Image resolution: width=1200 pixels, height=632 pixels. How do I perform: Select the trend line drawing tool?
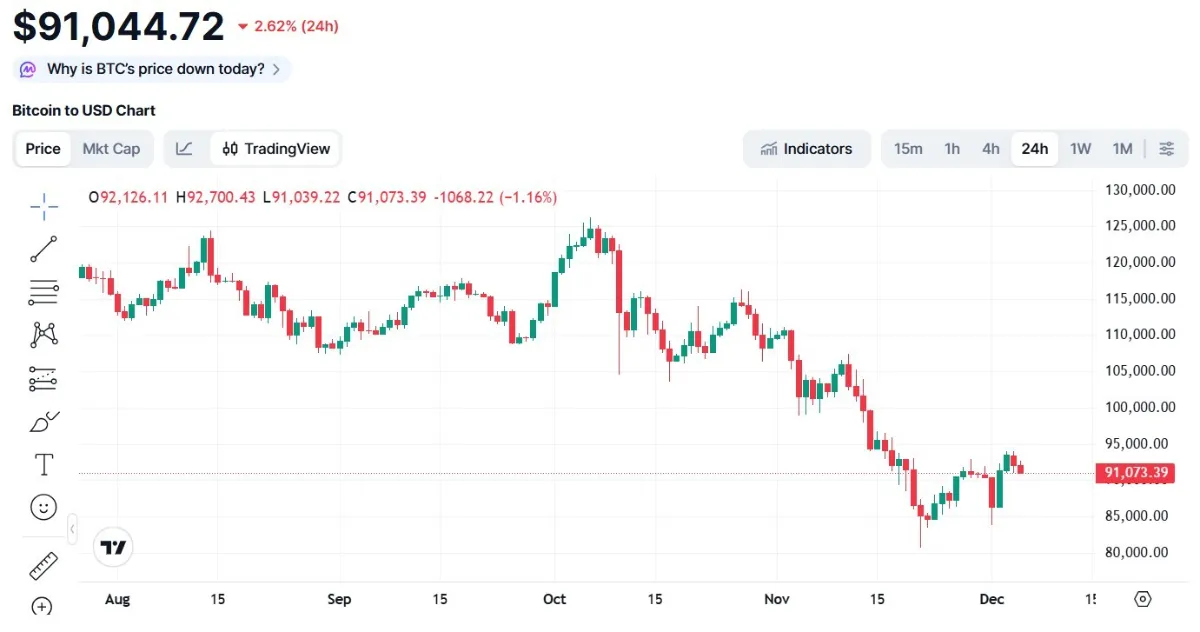click(44, 249)
